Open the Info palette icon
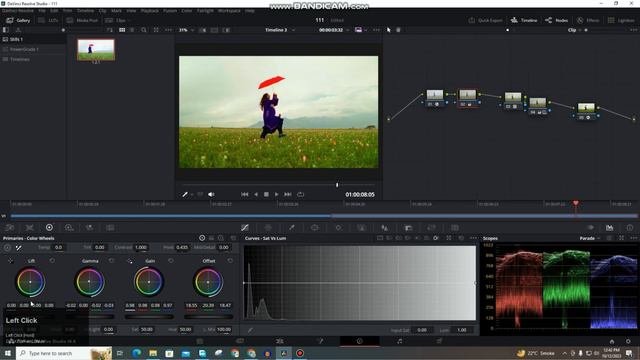Image resolution: width=640 pixels, height=360 pixels. pos(630,228)
